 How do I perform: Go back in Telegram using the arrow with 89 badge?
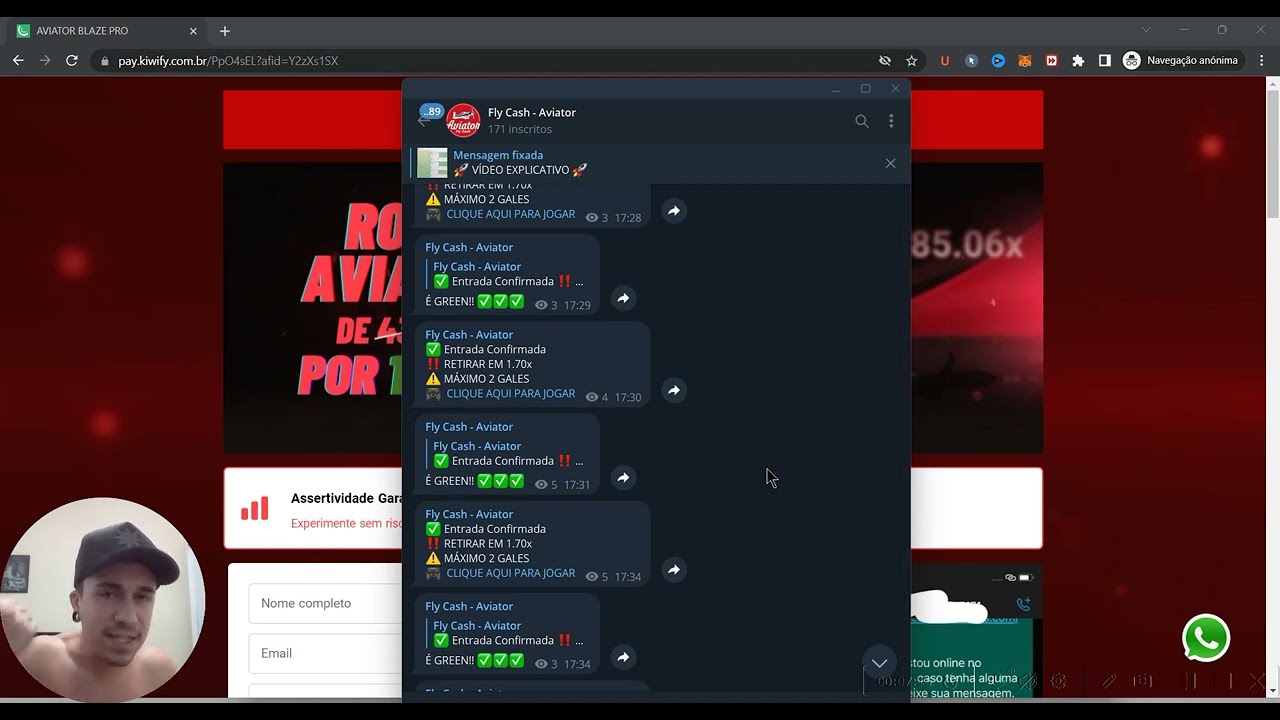pyautogui.click(x=429, y=119)
